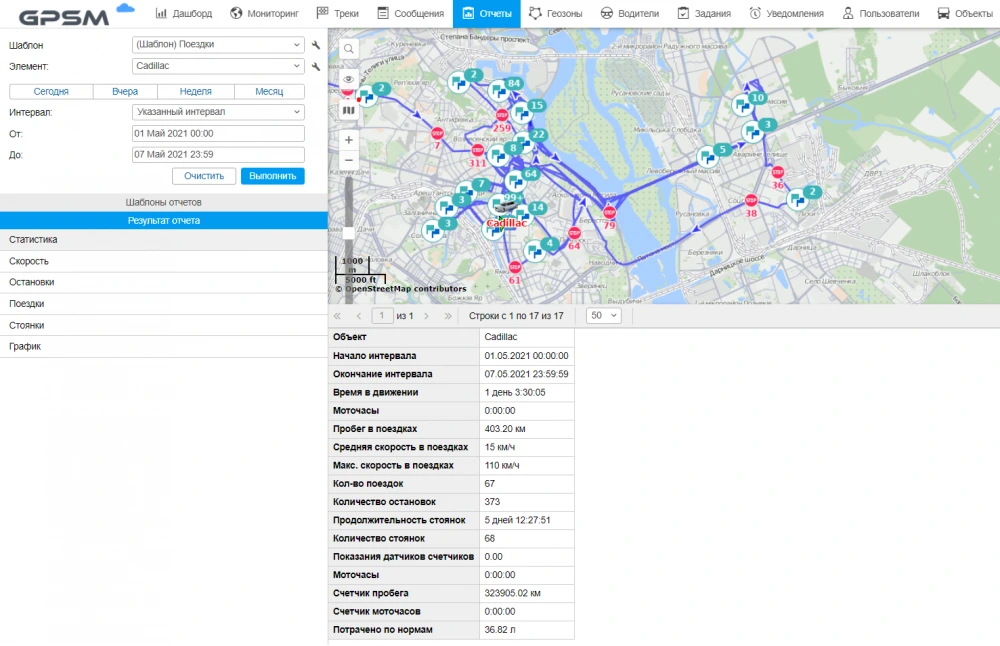Viewport: 1000px width, 646px height.
Task: Change rows per page dropdown showing 50
Action: pos(603,315)
